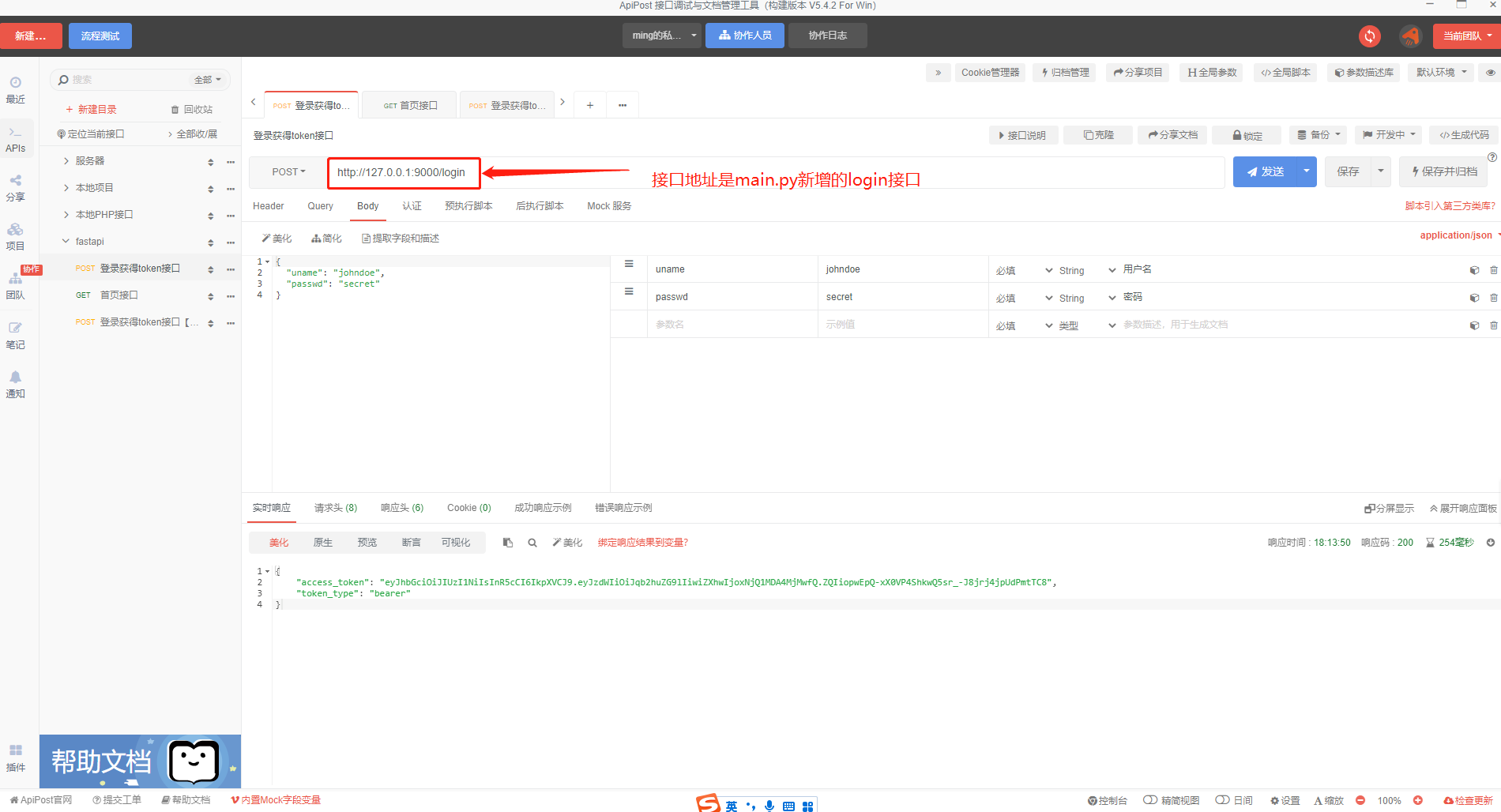The width and height of the screenshot is (1501, 812).
Task: Open the Cookie管理器 panel
Action: [990, 72]
